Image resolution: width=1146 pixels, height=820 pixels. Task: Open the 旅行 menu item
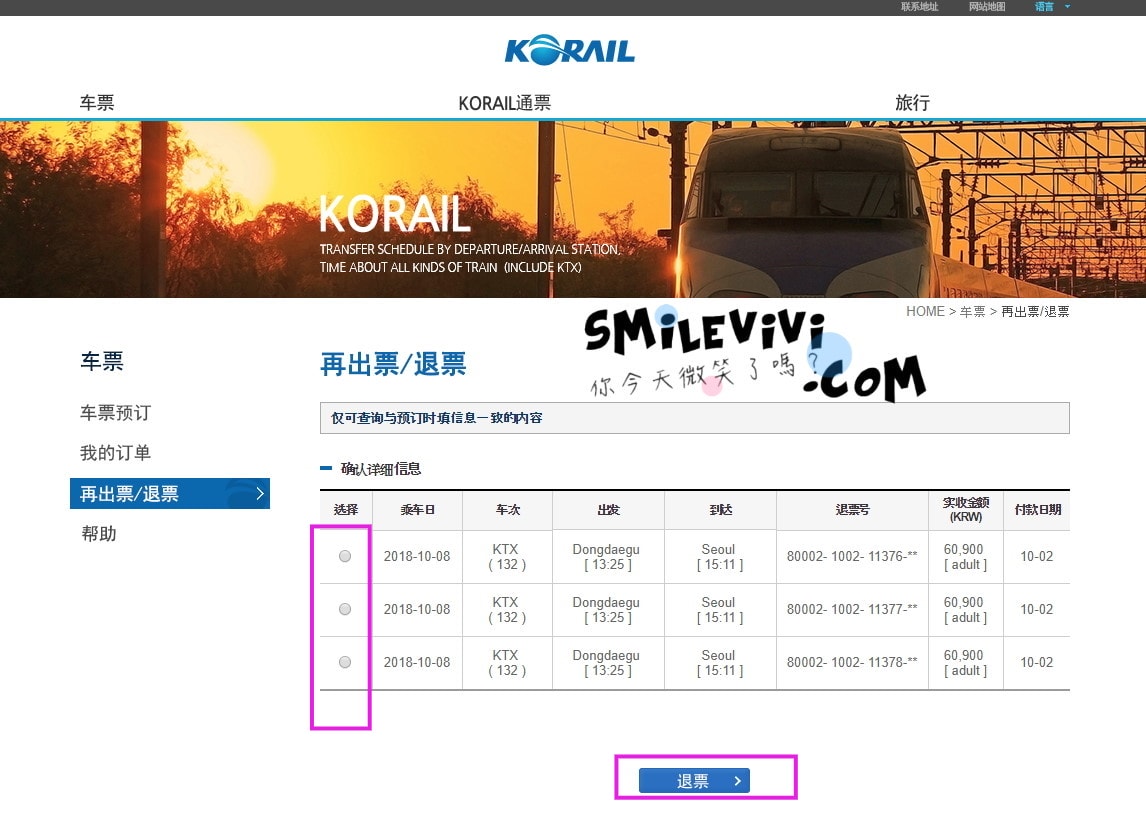pyautogui.click(x=912, y=102)
